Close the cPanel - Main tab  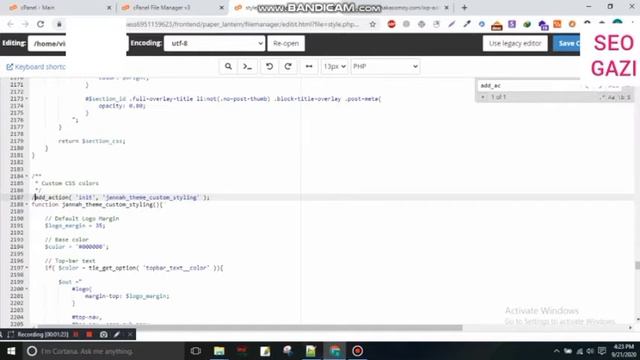coord(109,8)
